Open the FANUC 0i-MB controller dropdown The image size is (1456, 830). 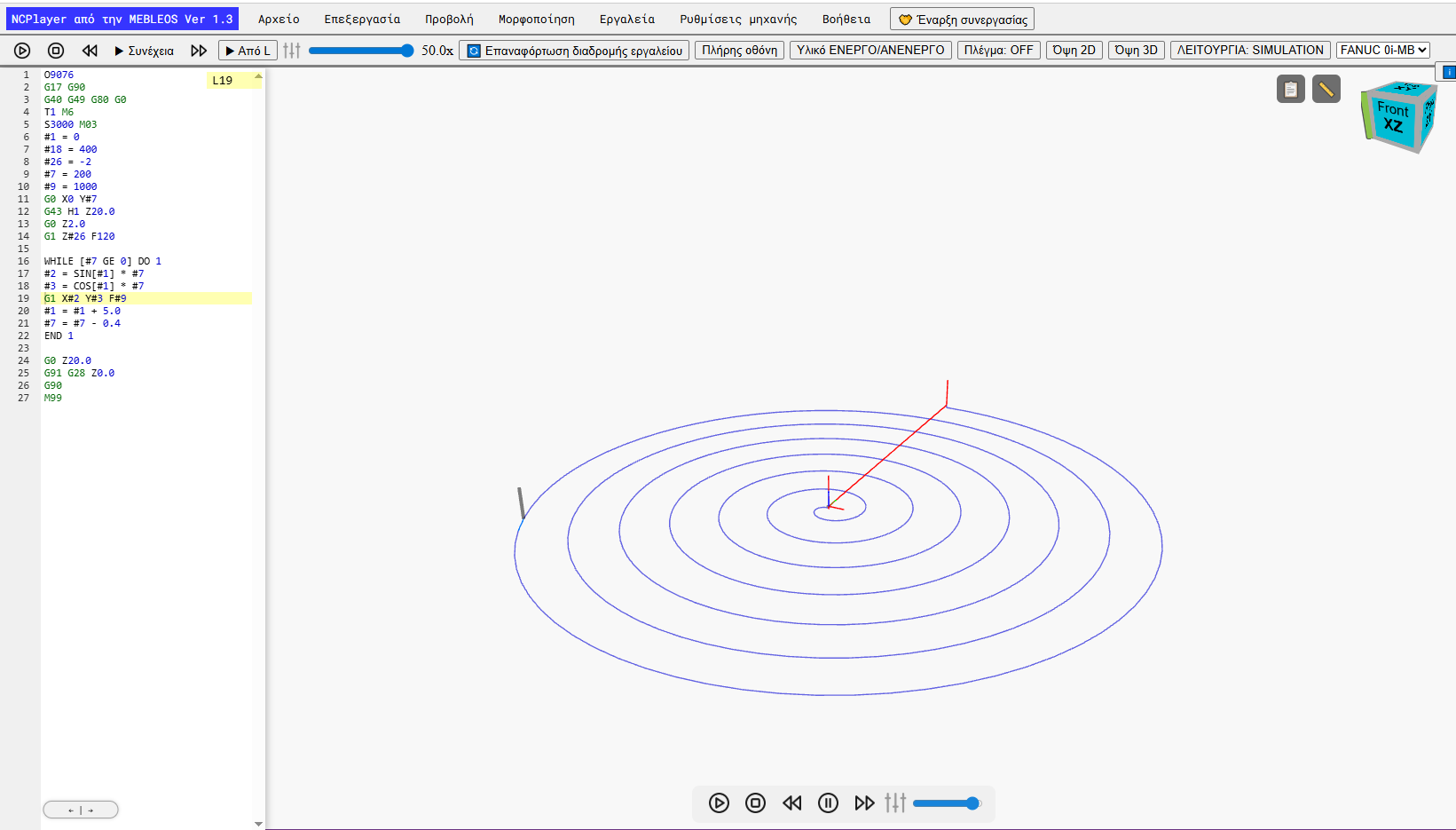coord(1383,50)
